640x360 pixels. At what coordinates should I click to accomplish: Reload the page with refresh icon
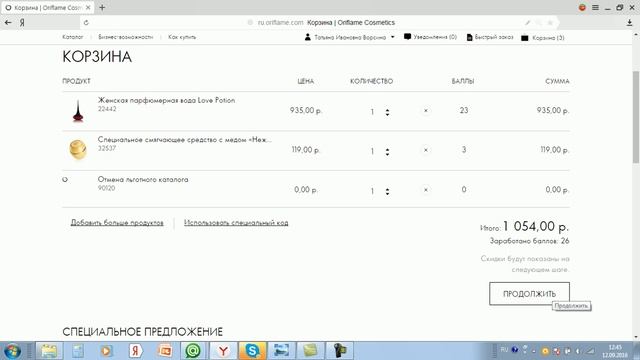pyautogui.click(x=86, y=23)
